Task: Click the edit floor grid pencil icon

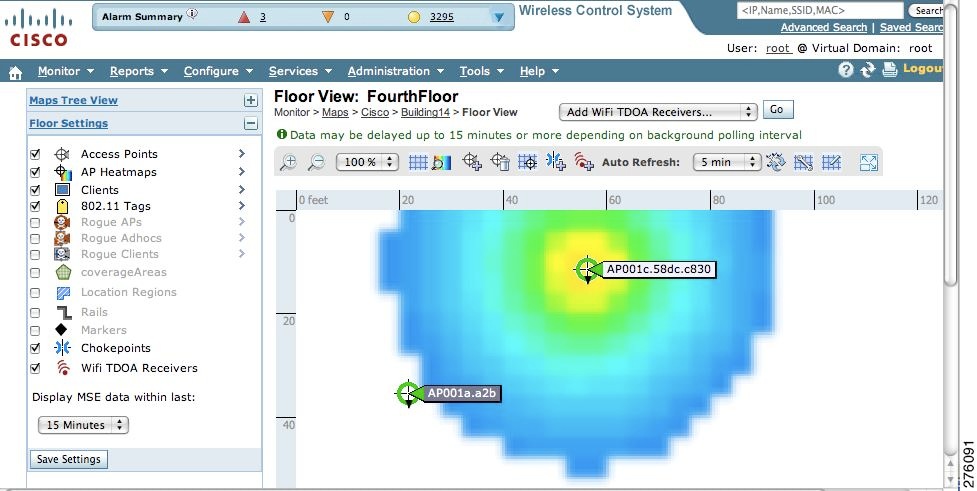Action: tap(831, 163)
